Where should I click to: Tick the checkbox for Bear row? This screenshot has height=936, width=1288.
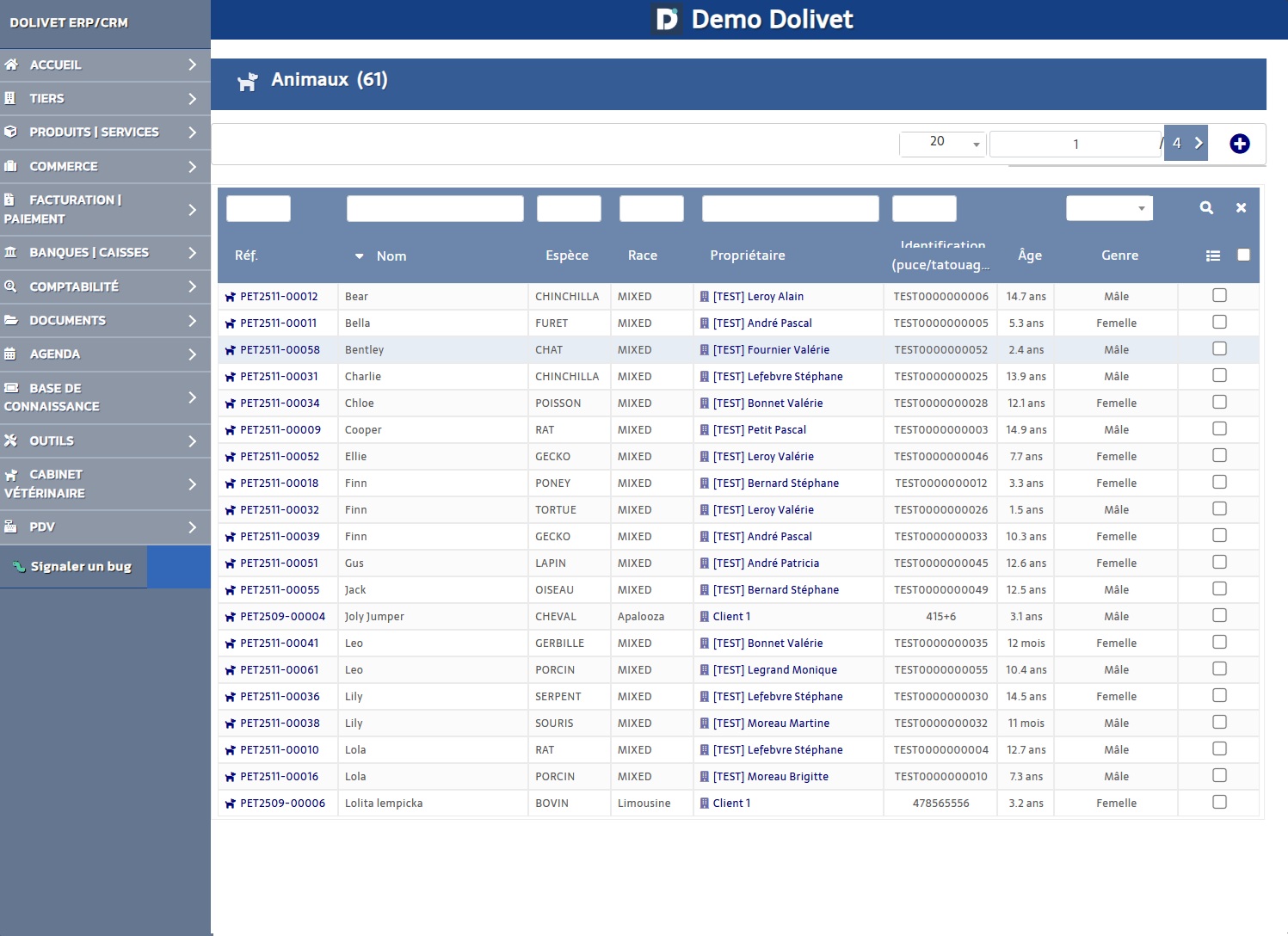coord(1218,295)
